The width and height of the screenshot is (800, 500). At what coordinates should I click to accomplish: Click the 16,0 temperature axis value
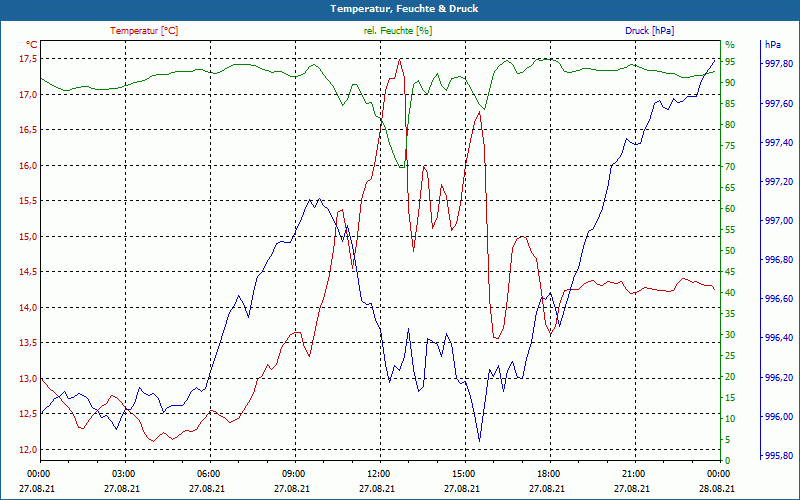[x=28, y=165]
